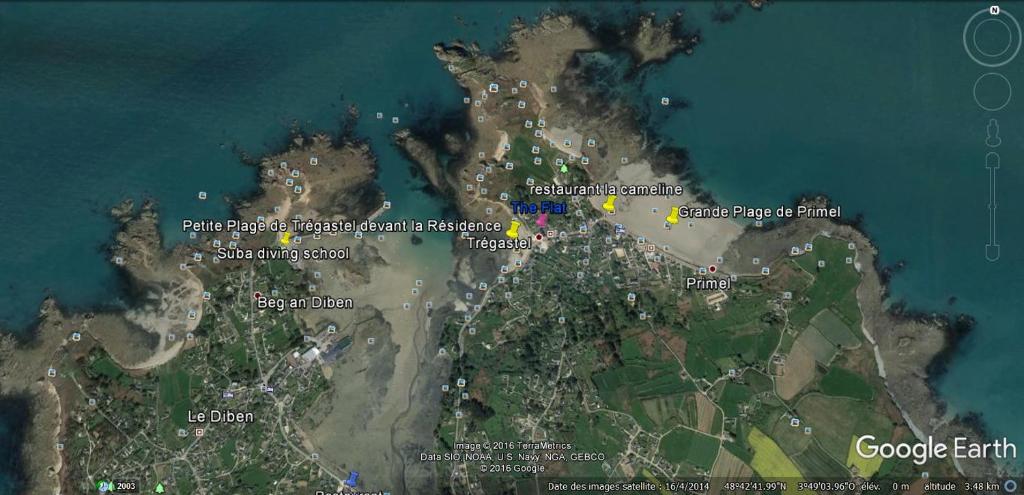The image size is (1024, 495).
Task: Click the Google Earth logo watermark
Action: 934,448
